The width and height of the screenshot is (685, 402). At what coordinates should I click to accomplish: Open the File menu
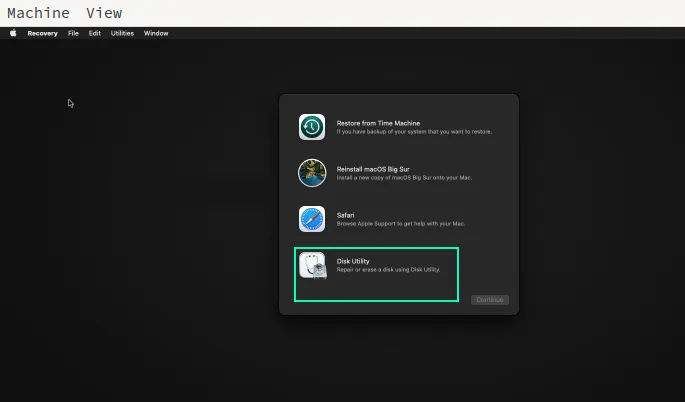pos(73,33)
